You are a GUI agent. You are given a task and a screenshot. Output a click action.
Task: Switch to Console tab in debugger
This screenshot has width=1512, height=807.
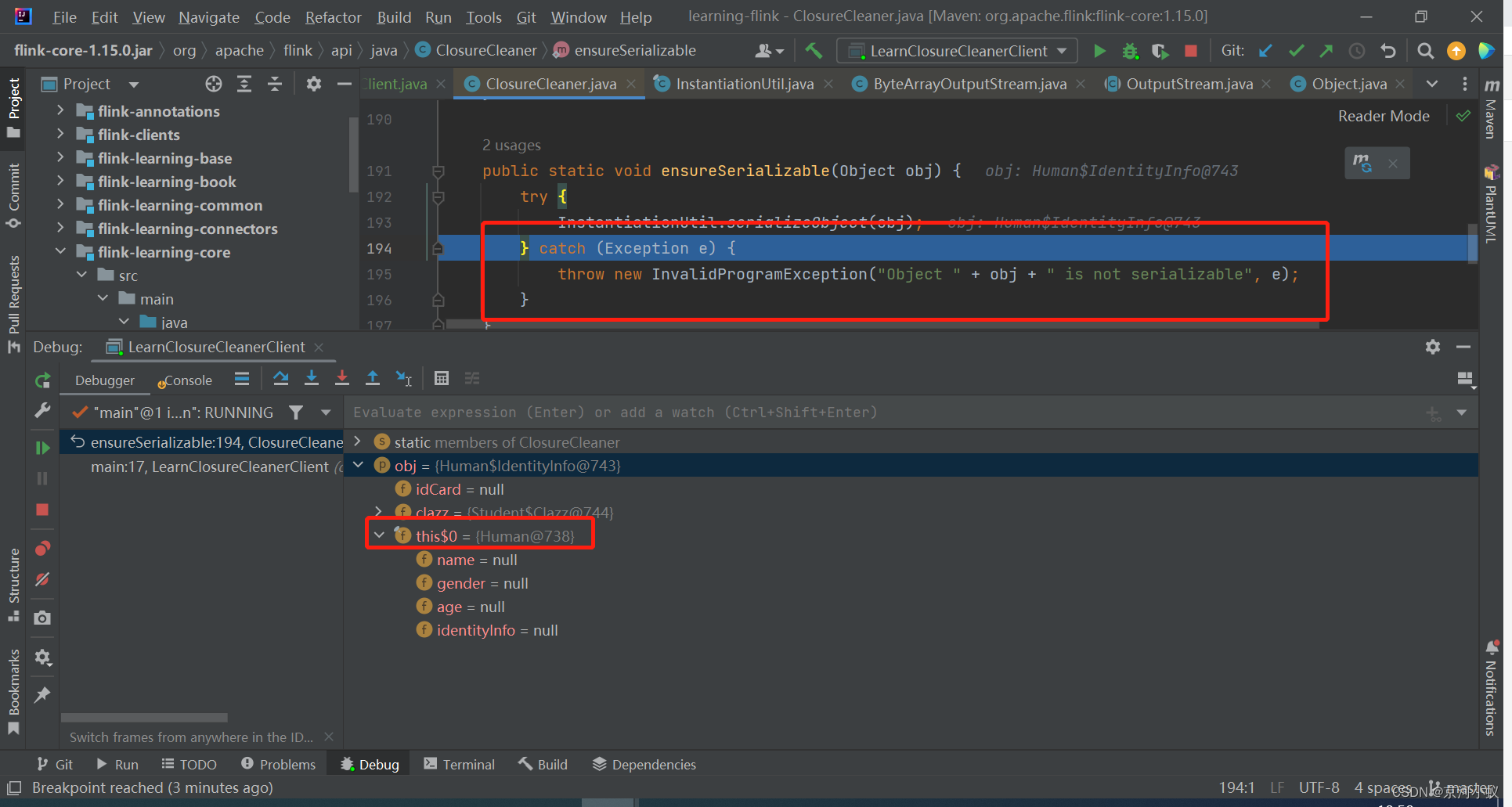186,380
